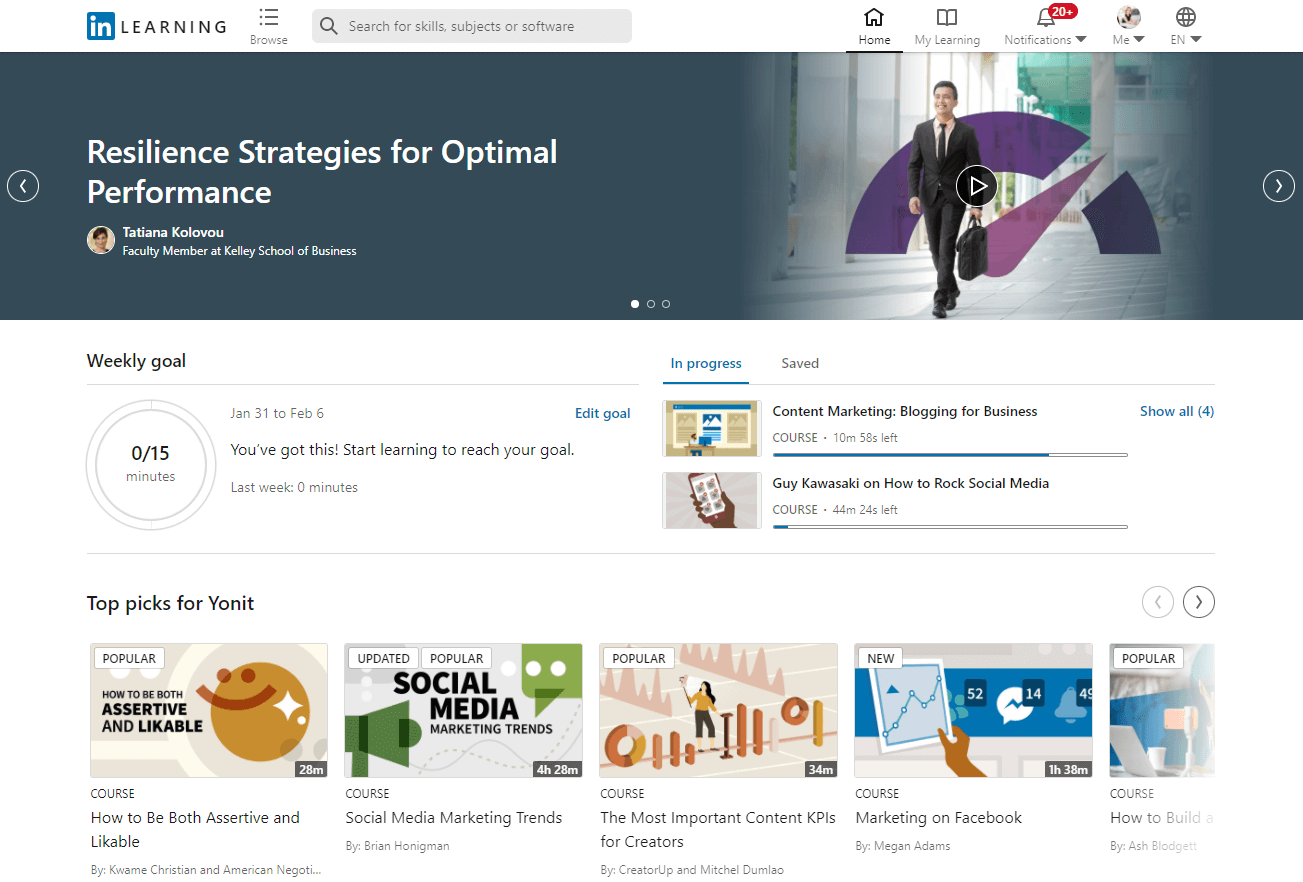Open Guy Kawasaki course thumbnail

tap(712, 501)
